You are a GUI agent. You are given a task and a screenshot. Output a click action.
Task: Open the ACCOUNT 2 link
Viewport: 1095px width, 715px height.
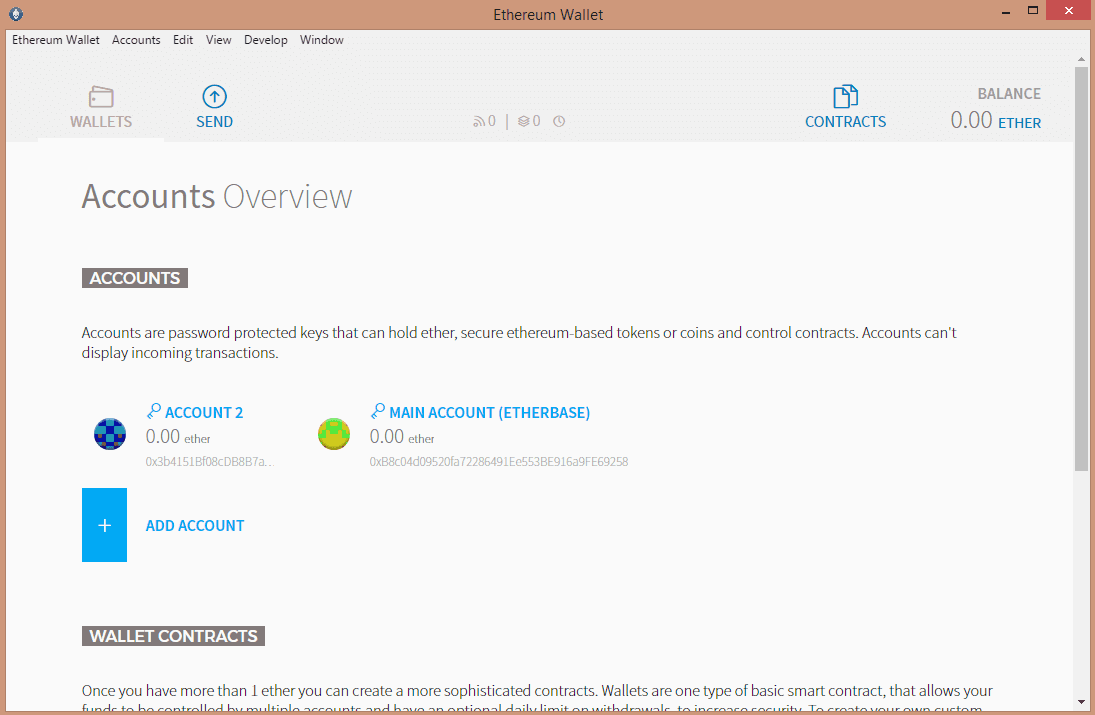(204, 412)
